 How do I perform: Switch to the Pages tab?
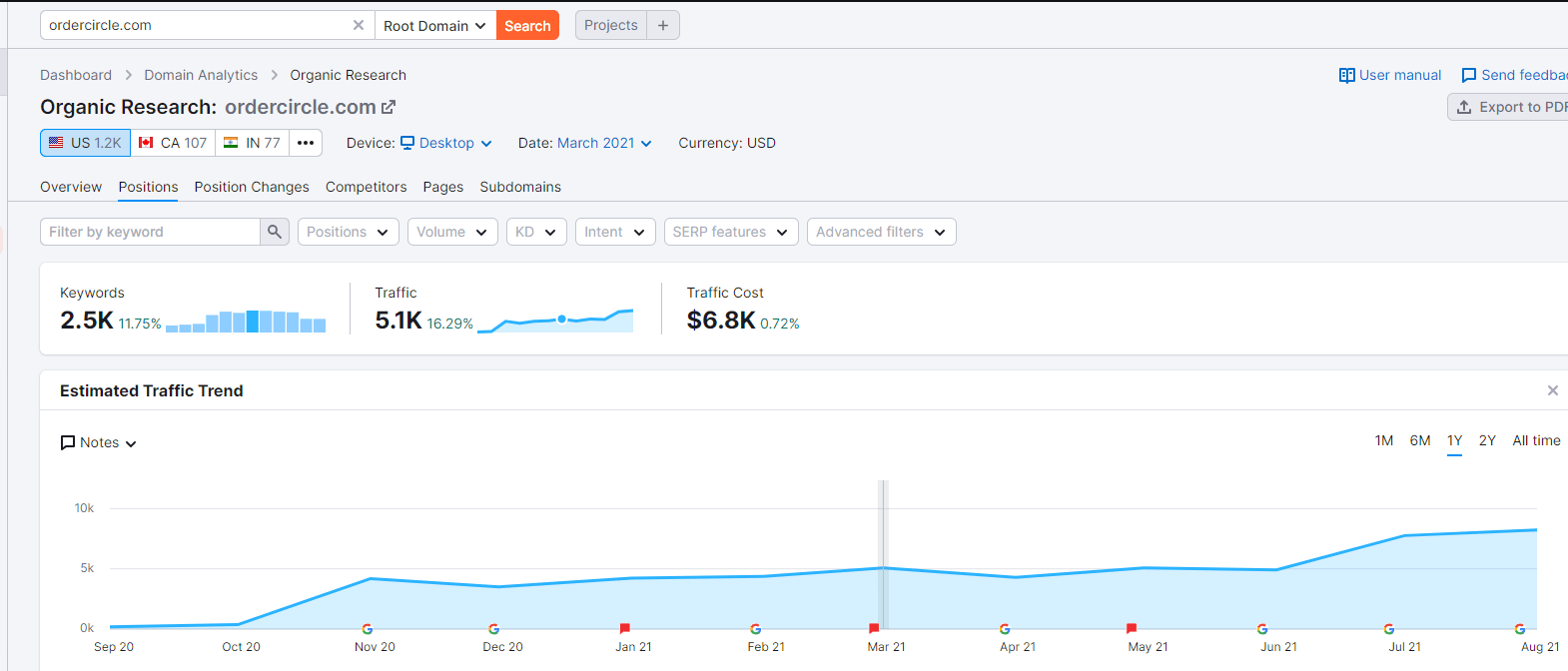(443, 187)
